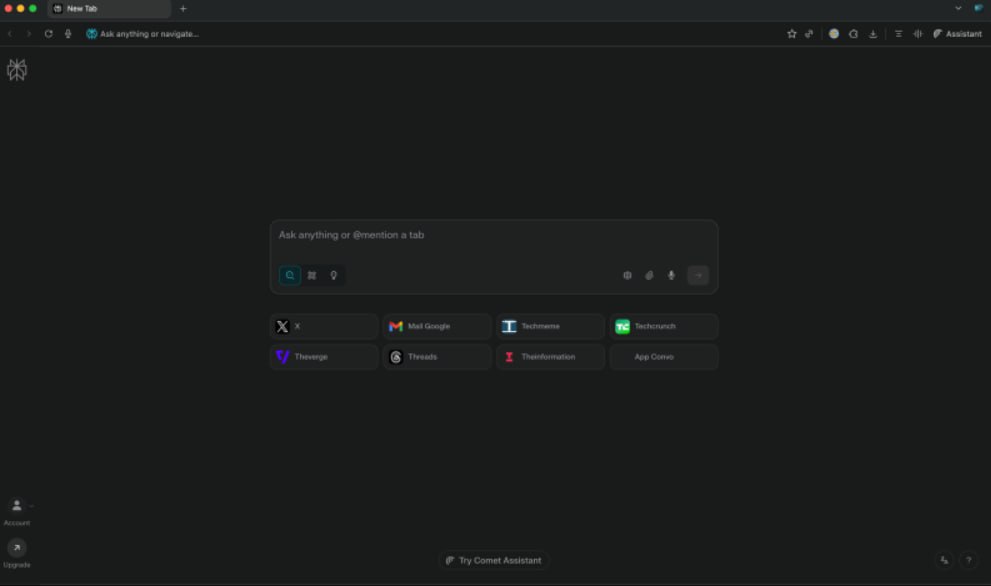This screenshot has height=586, width=991.
Task: Open the App Convo shortcut
Action: point(664,357)
